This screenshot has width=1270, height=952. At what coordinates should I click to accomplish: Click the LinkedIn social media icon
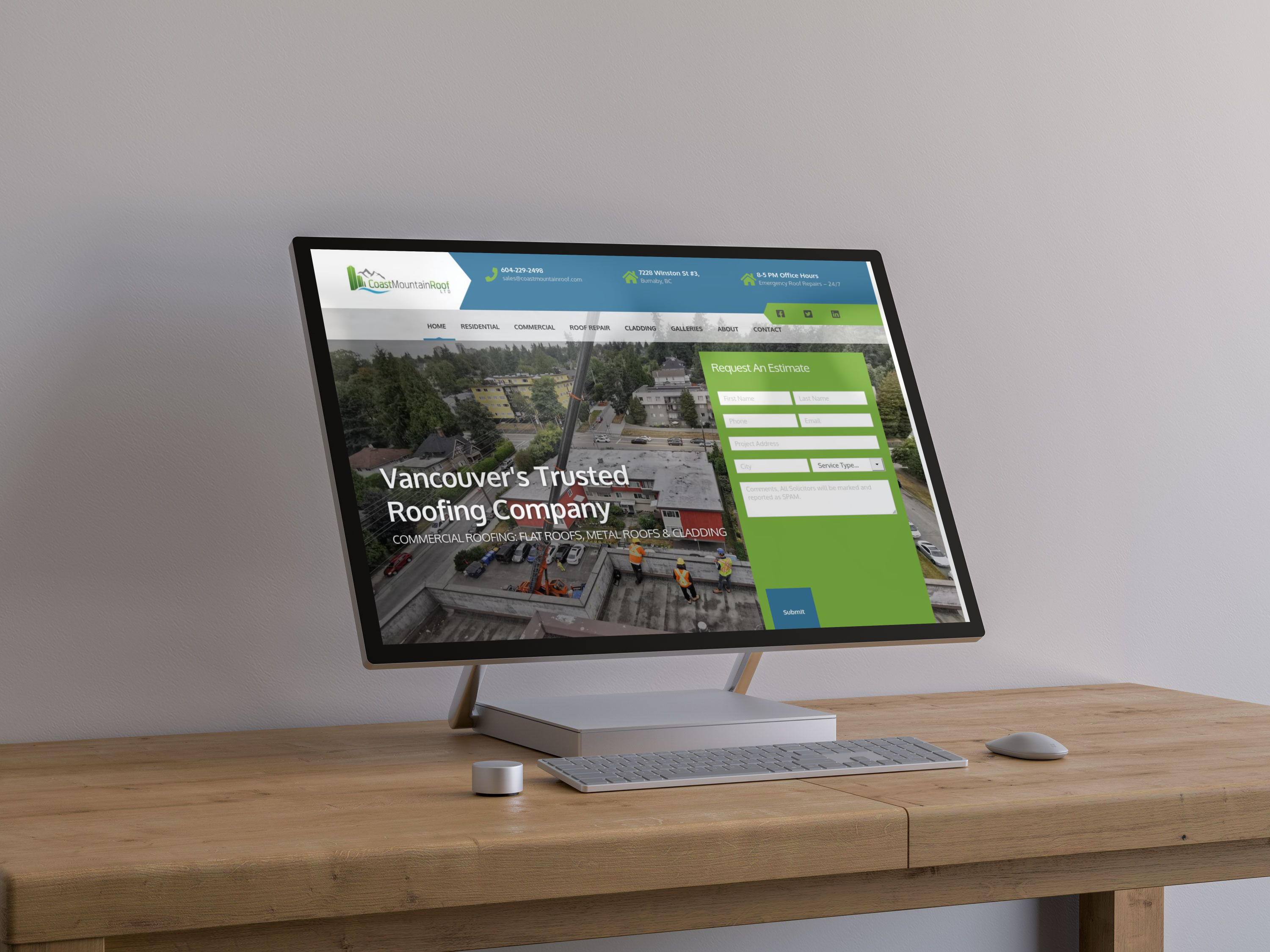click(834, 313)
